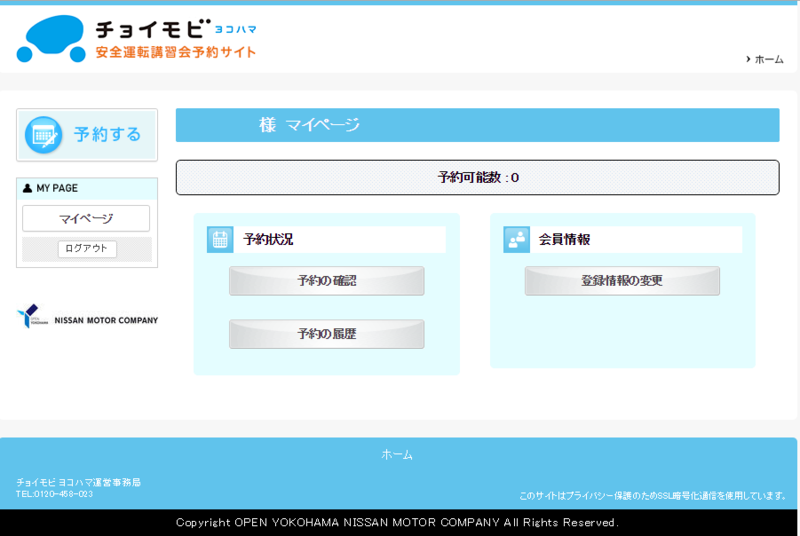
Task: Click the person icon beside MY PAGE
Action: pyautogui.click(x=28, y=188)
